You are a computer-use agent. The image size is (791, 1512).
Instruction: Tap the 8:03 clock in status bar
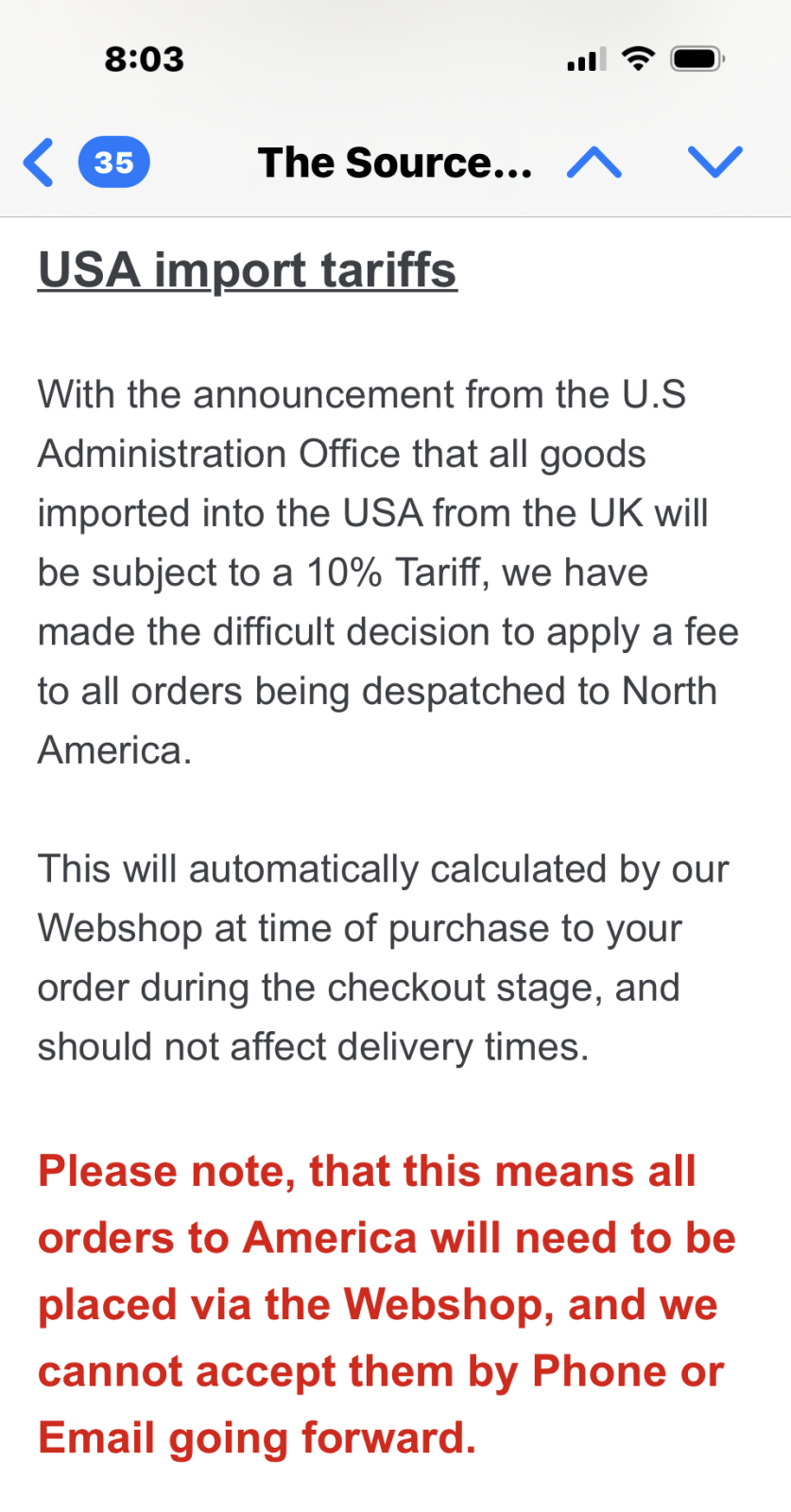[144, 60]
